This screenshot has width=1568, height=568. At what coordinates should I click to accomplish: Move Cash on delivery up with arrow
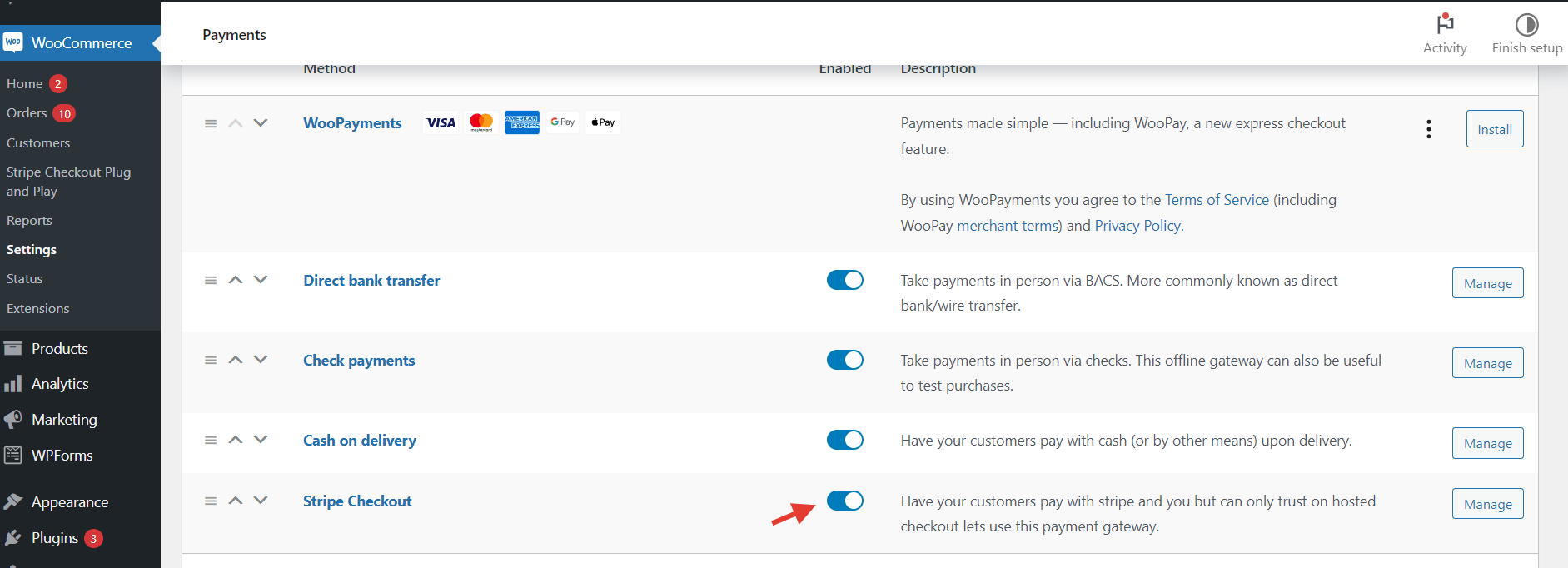(x=236, y=440)
